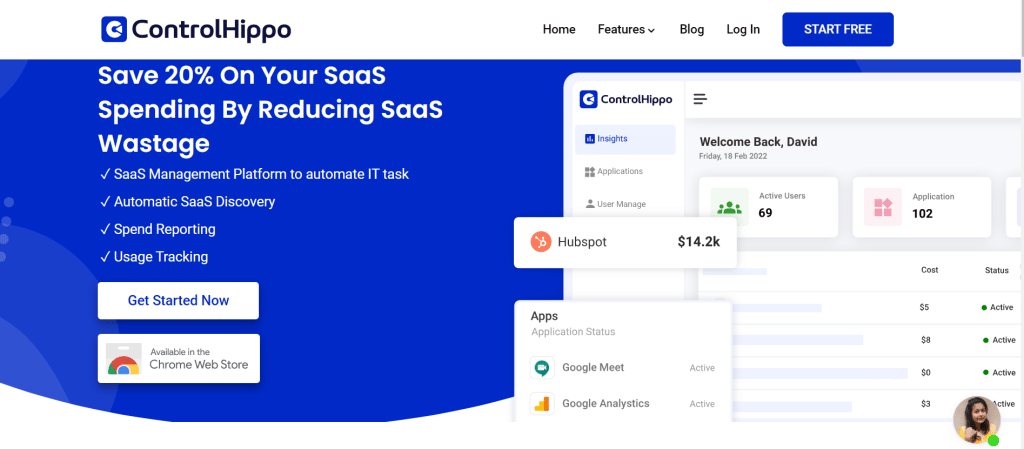Click the $0 cost cell
The width and height of the screenshot is (1024, 449).
point(925,373)
